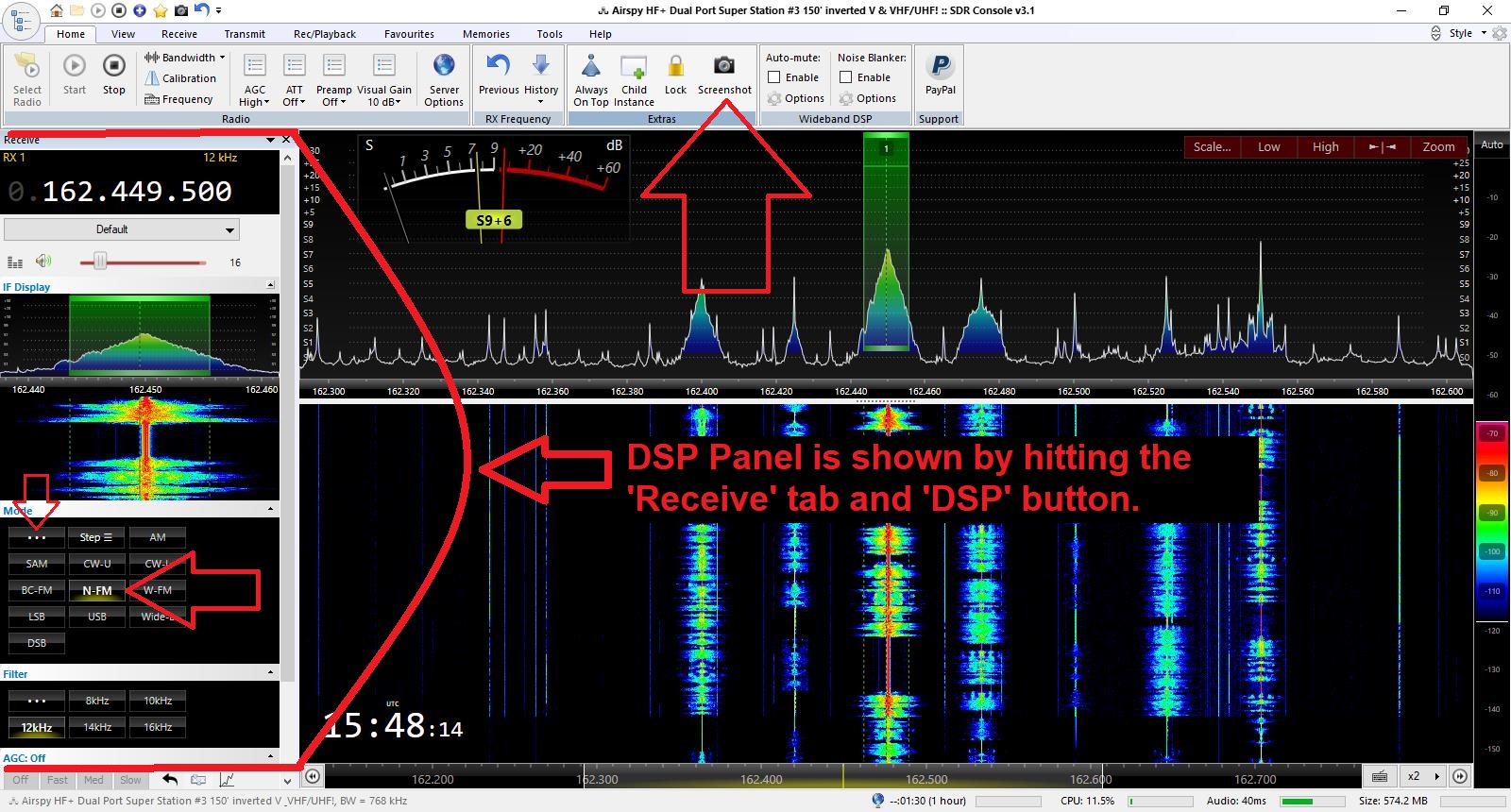1511x812 pixels.
Task: Select the N-FM mode button
Action: pos(97,590)
